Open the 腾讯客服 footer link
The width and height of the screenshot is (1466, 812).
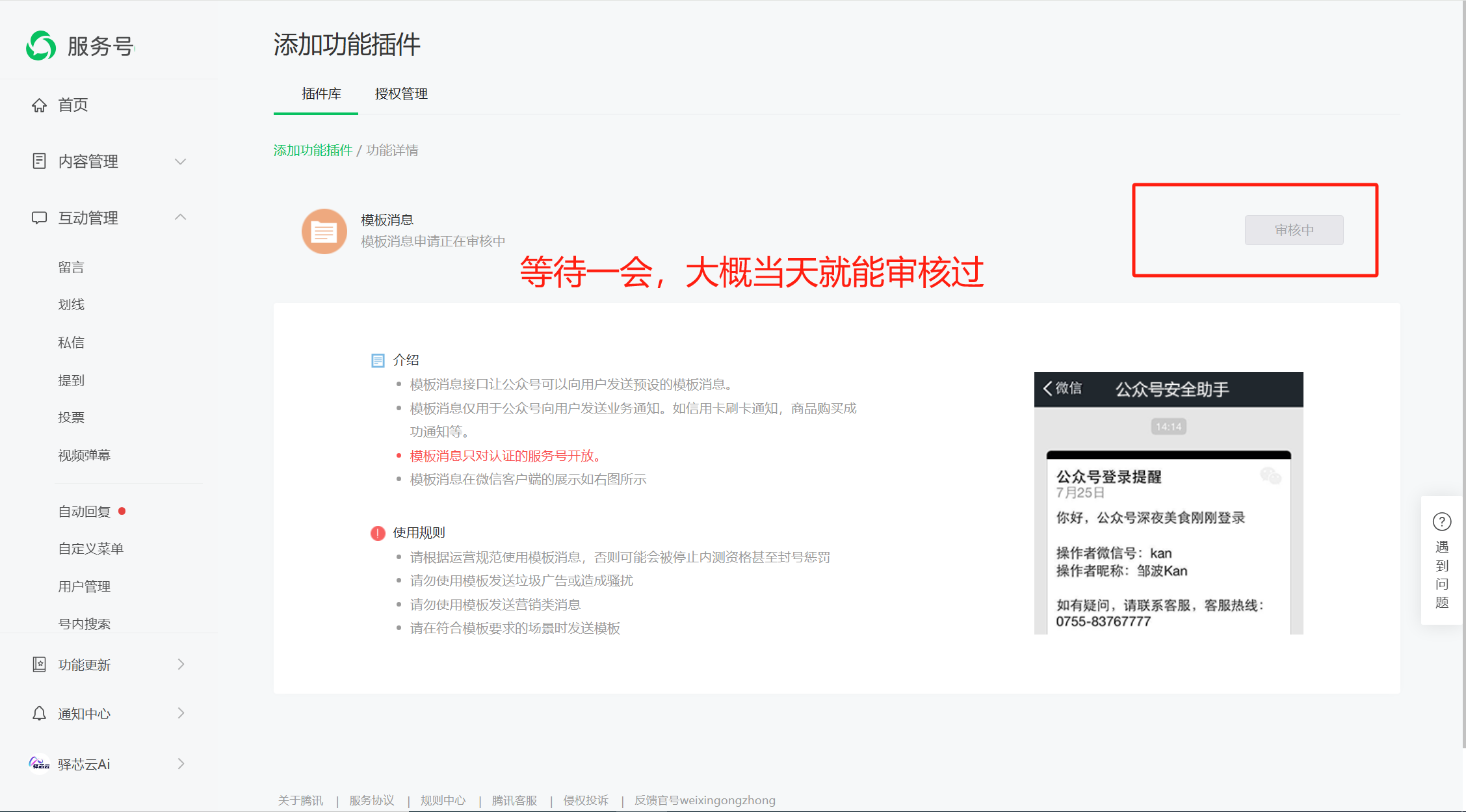[514, 800]
